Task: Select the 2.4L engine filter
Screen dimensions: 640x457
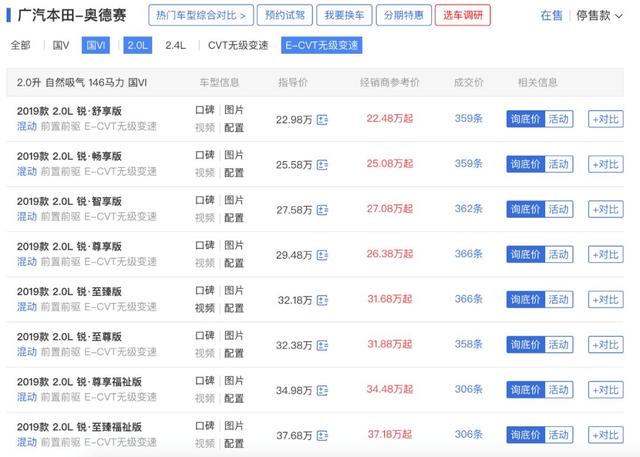Action: [x=176, y=45]
